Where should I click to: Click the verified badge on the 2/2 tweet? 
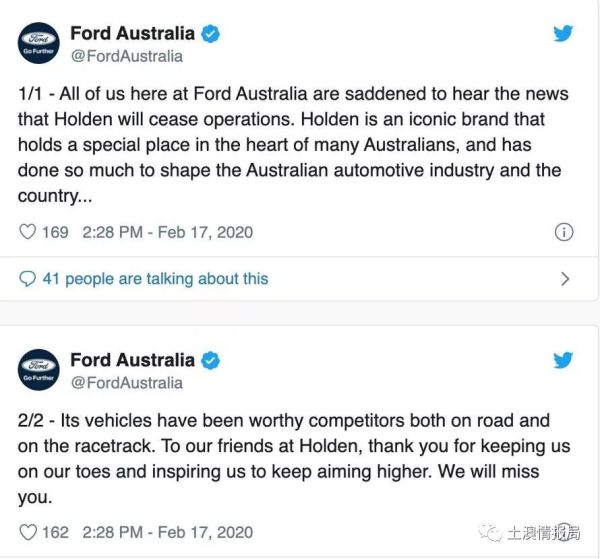(210, 360)
